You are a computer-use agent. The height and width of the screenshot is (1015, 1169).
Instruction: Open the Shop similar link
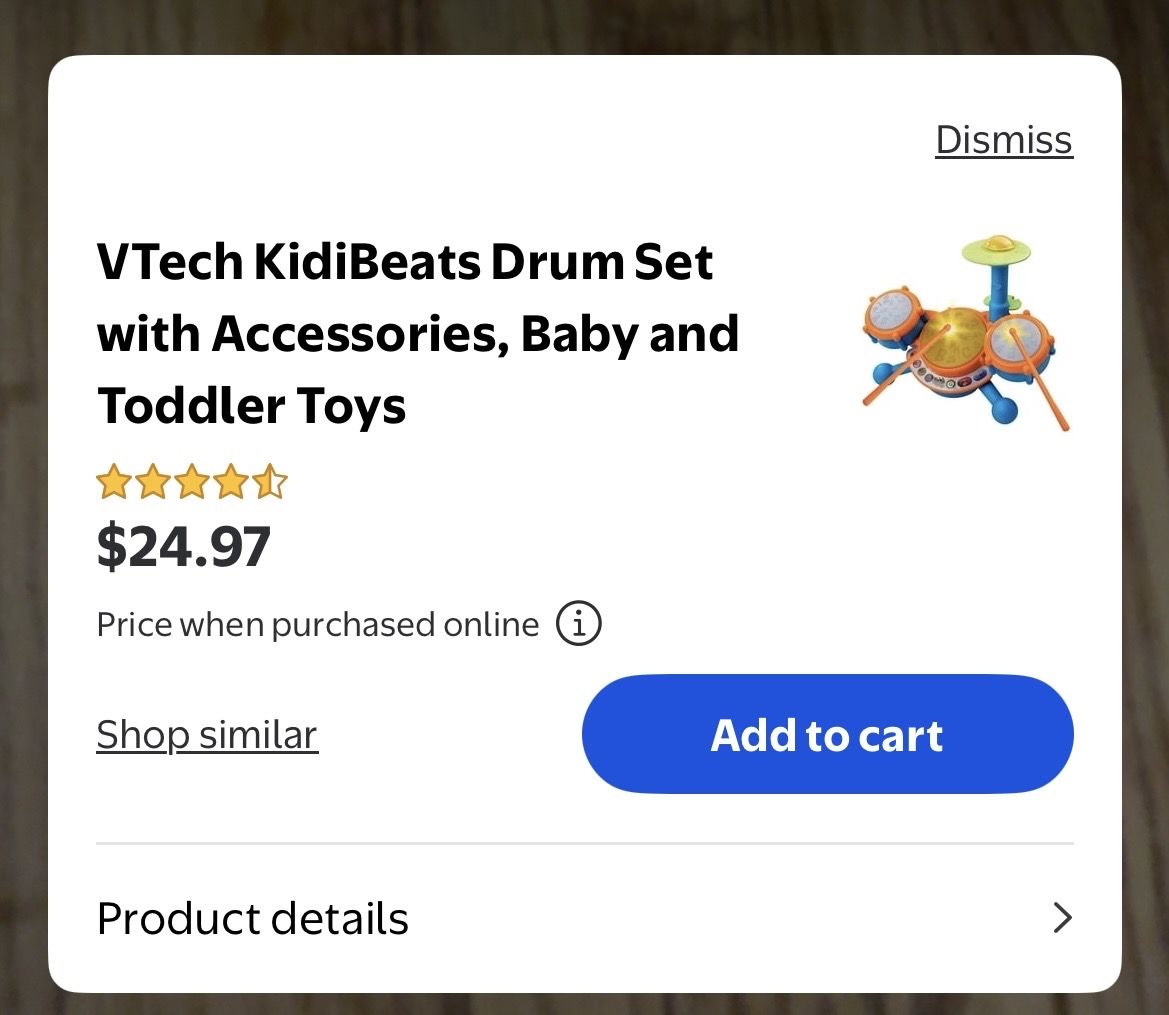click(207, 735)
